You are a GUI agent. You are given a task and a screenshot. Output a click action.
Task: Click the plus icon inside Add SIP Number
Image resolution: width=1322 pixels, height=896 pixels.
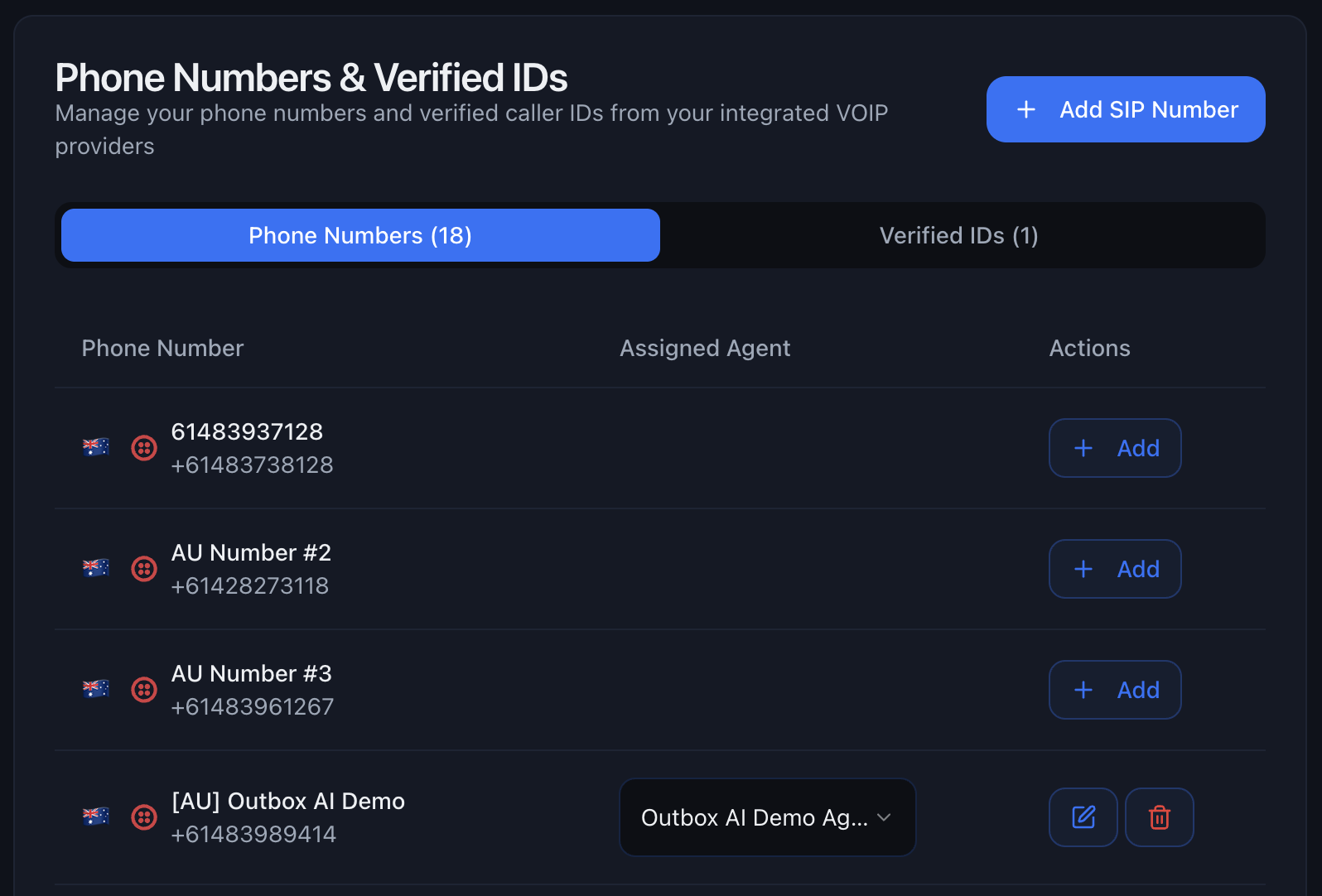(1026, 108)
